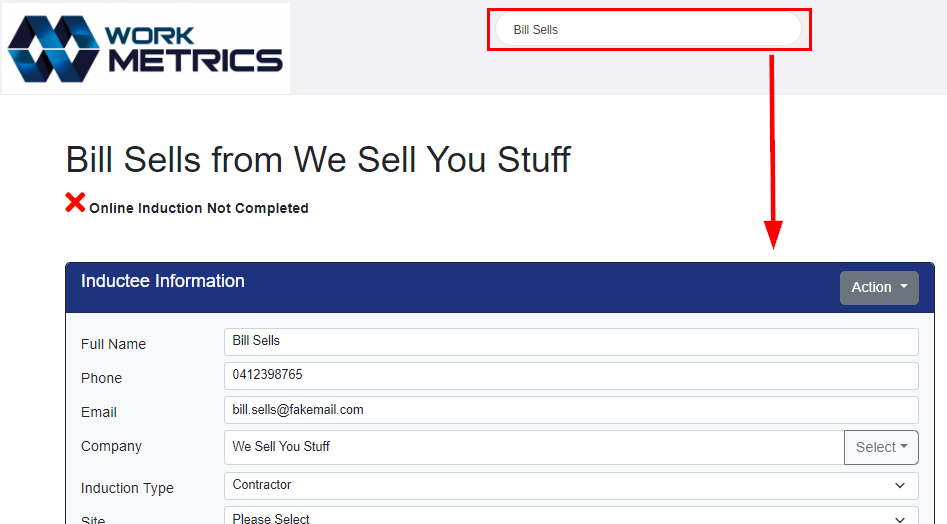Click the Select button caret icon
This screenshot has width=947, height=524.
(904, 447)
